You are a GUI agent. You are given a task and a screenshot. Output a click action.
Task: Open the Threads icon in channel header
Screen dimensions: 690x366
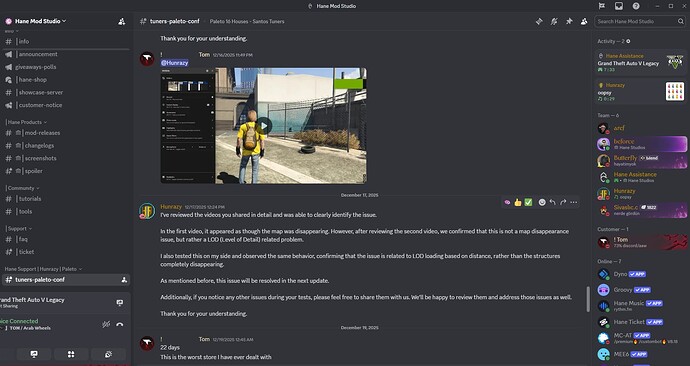[x=539, y=21]
